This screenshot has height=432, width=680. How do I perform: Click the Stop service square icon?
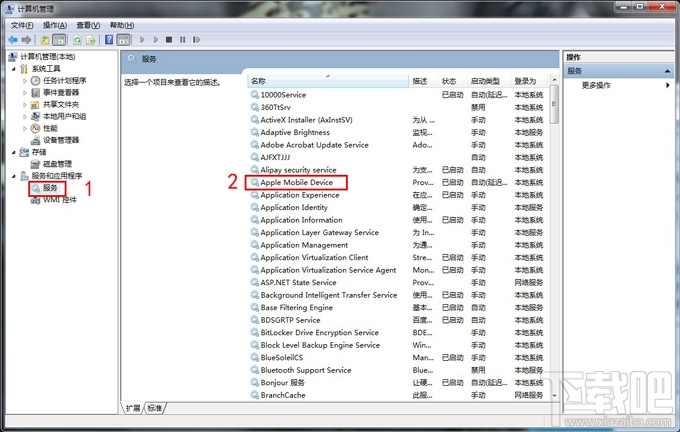tap(169, 40)
